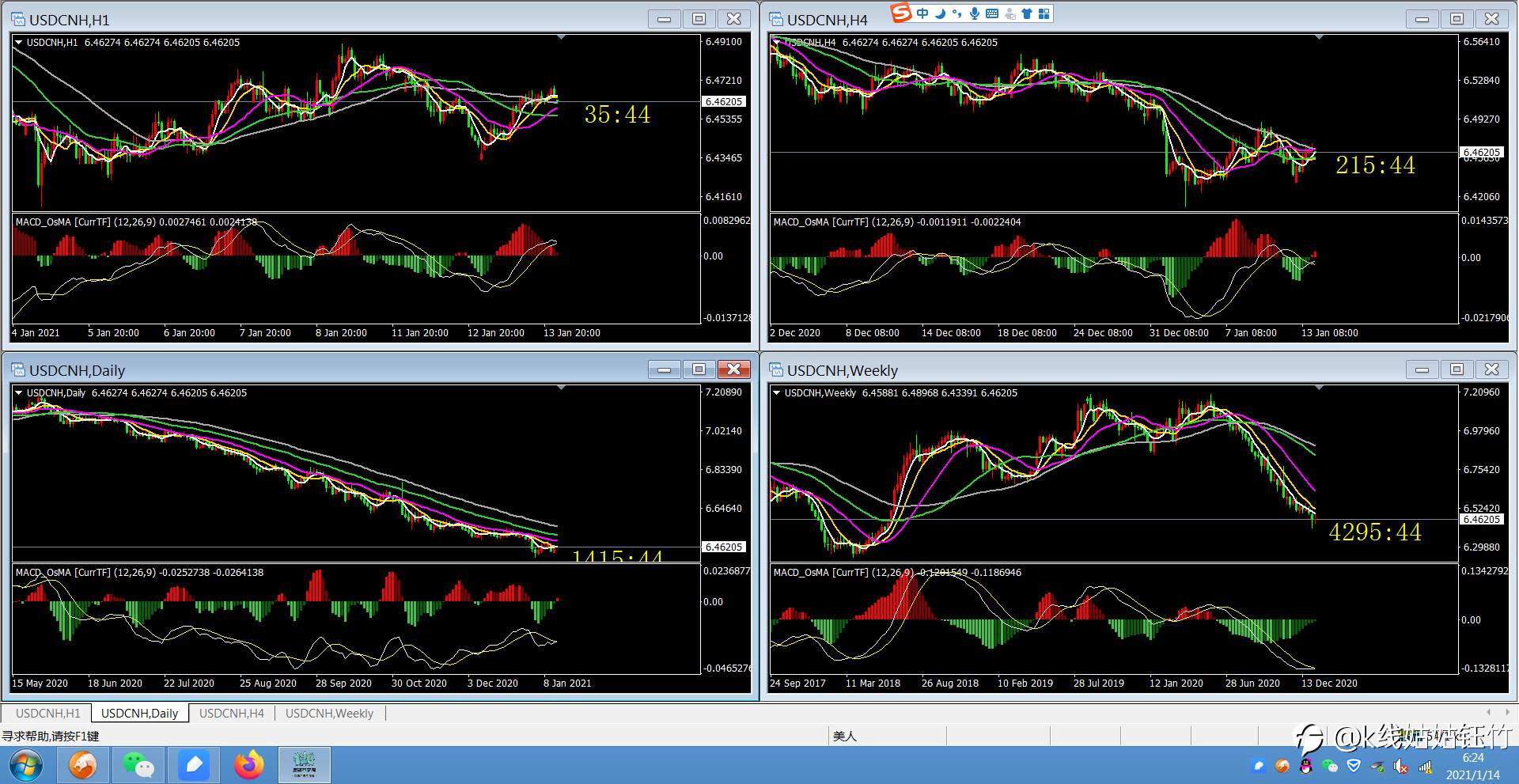This screenshot has width=1519, height=784.
Task: Click the H4 countdown timer 215:44
Action: (x=1375, y=165)
